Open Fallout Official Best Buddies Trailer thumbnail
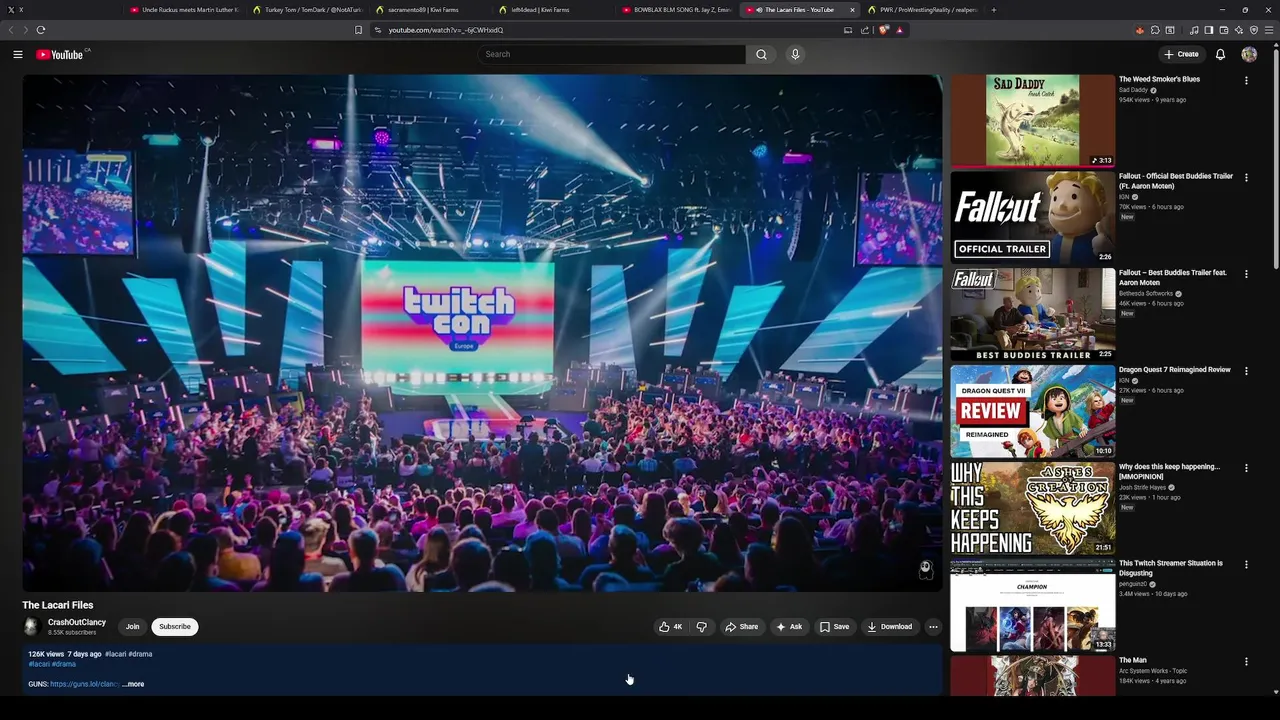Image resolution: width=1280 pixels, height=720 pixels. coord(1032,217)
